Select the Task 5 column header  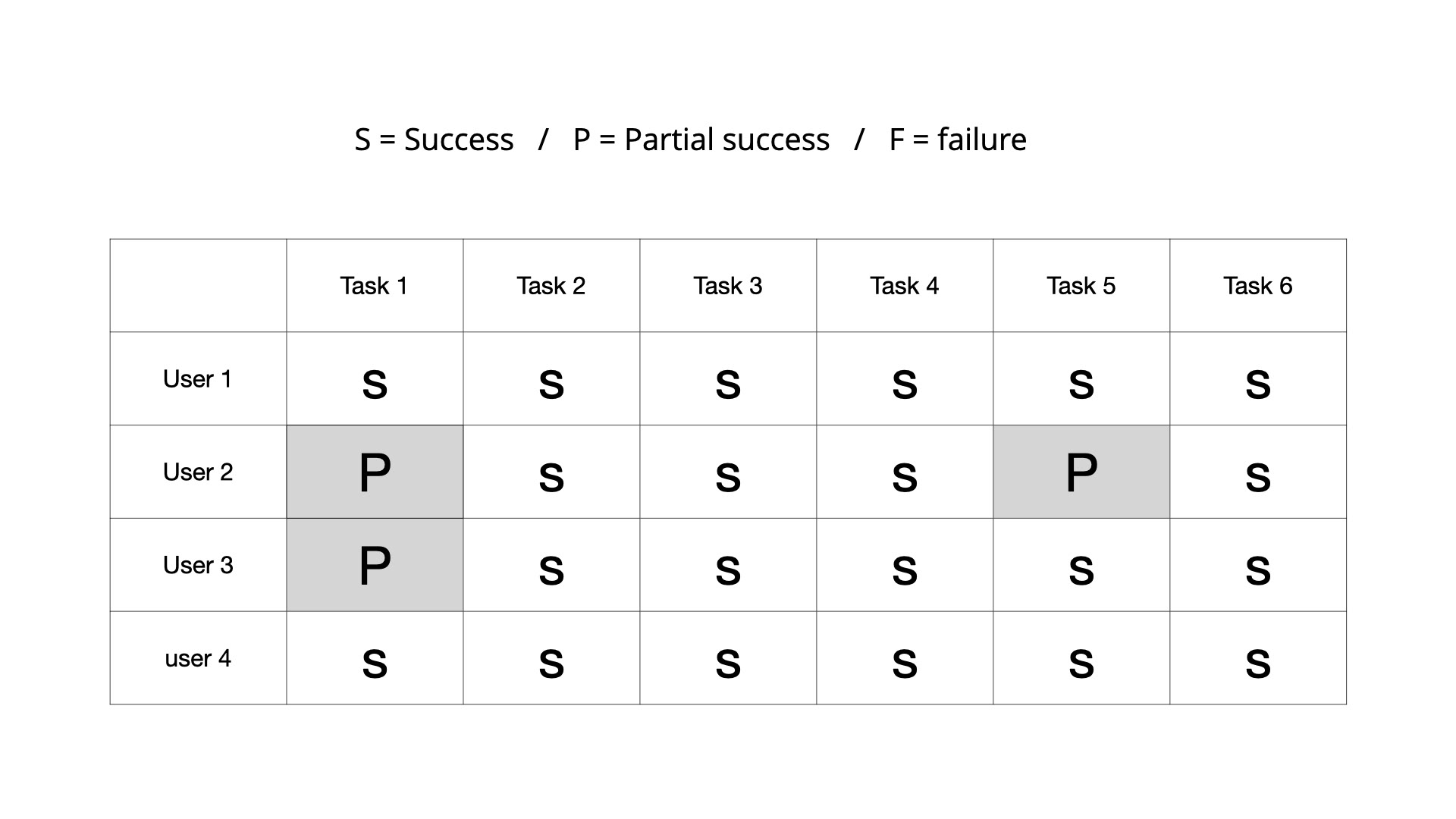[x=1081, y=286]
